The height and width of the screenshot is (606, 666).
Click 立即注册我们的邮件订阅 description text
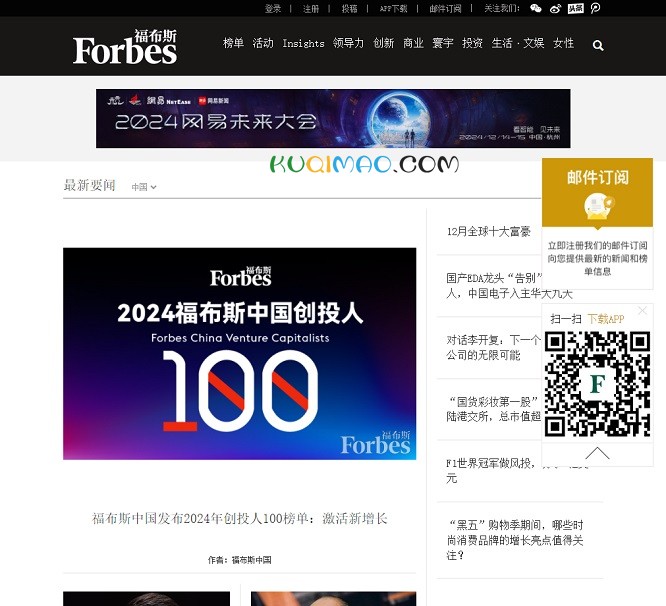pos(597,258)
